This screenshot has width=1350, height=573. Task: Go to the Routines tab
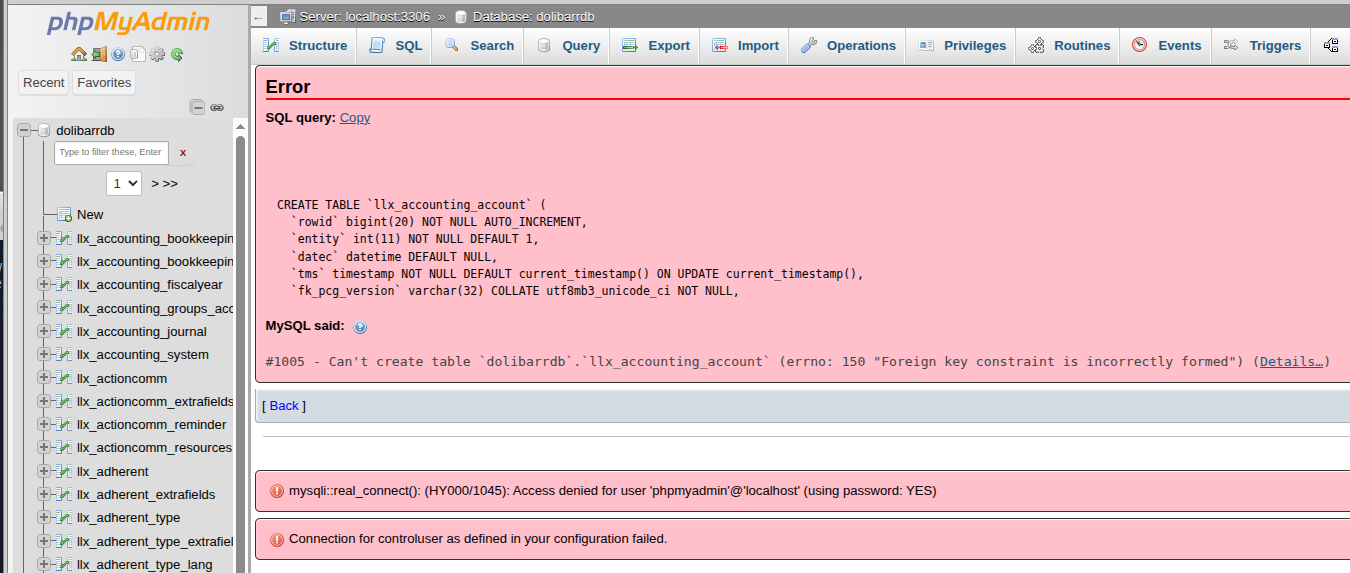[x=1069, y=45]
